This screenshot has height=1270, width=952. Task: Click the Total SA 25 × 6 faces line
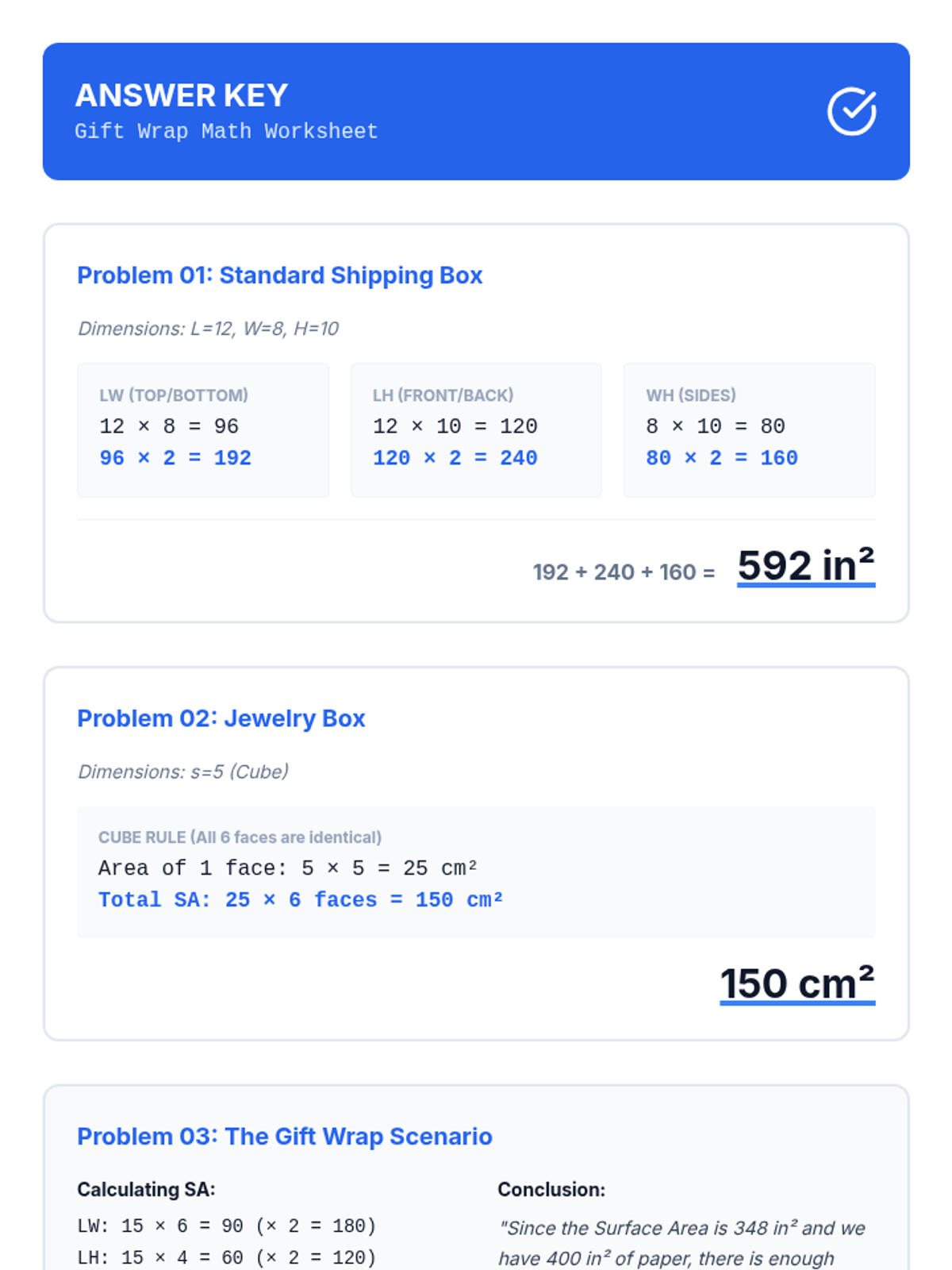click(x=301, y=900)
